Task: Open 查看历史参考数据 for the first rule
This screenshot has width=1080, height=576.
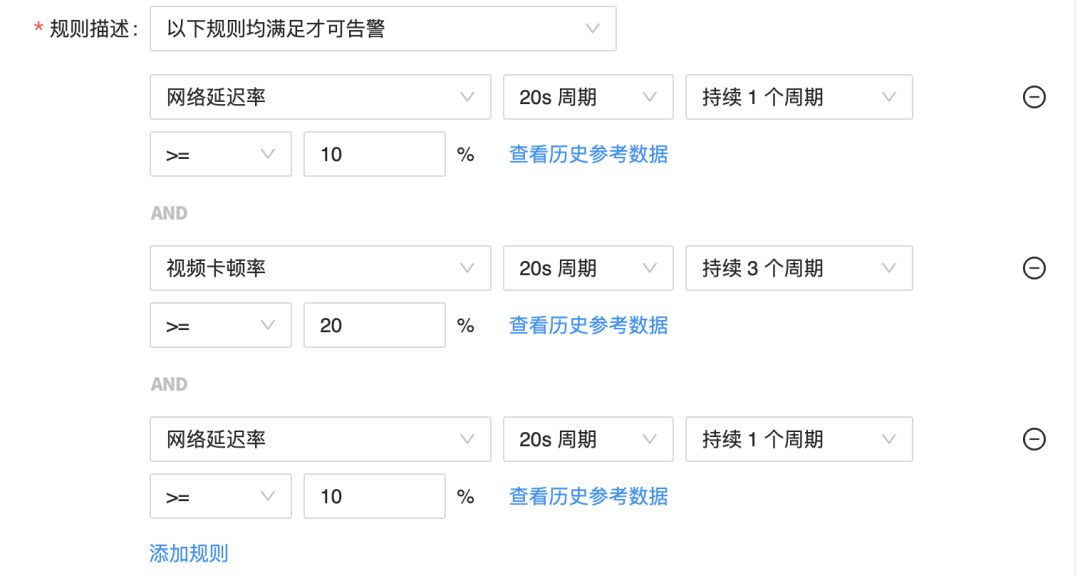Action: (x=588, y=154)
